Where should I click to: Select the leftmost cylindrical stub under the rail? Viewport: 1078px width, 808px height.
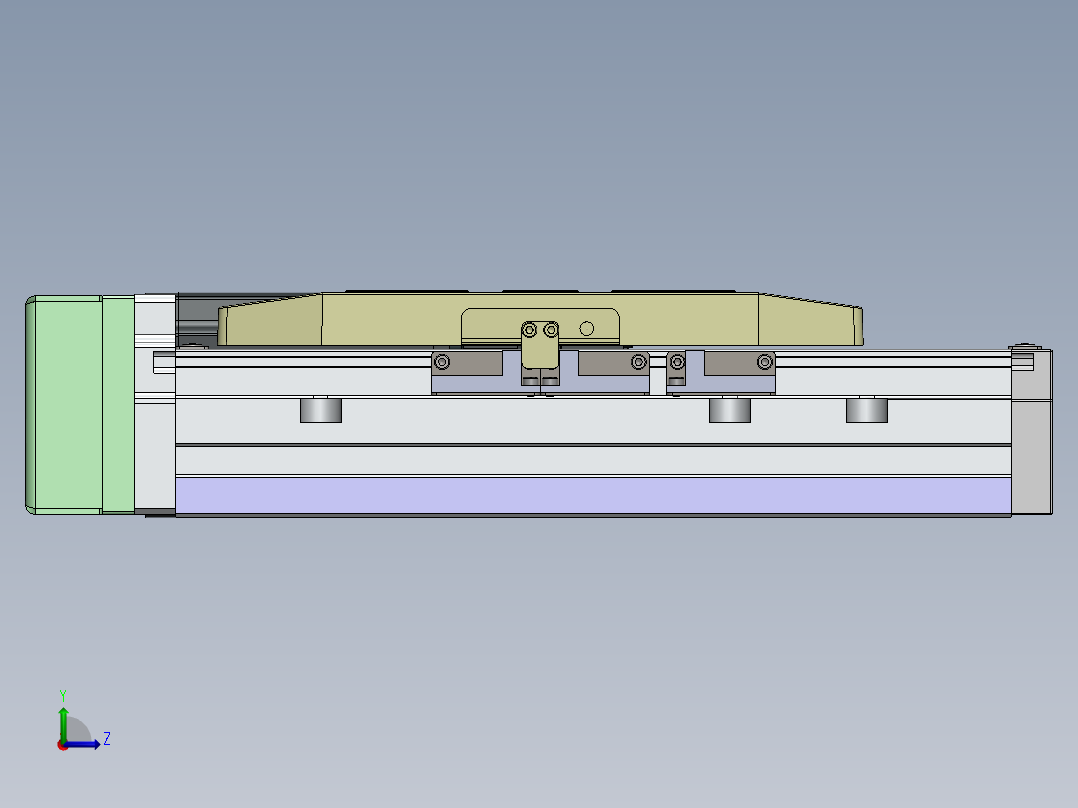pyautogui.click(x=321, y=410)
